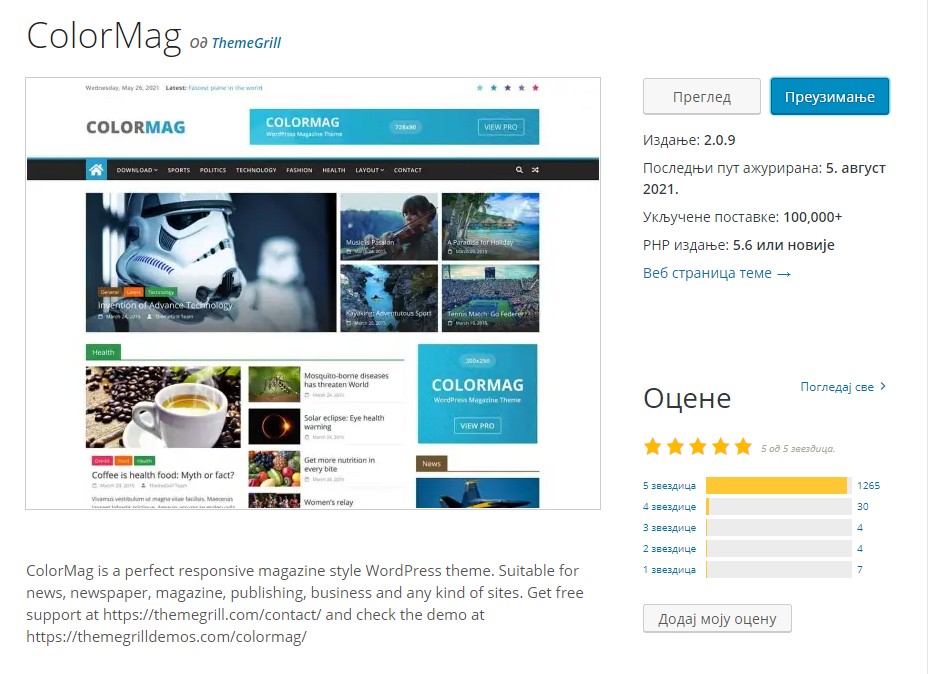Select the 5 звездица rating label
The height and width of the screenshot is (674, 928).
click(669, 486)
